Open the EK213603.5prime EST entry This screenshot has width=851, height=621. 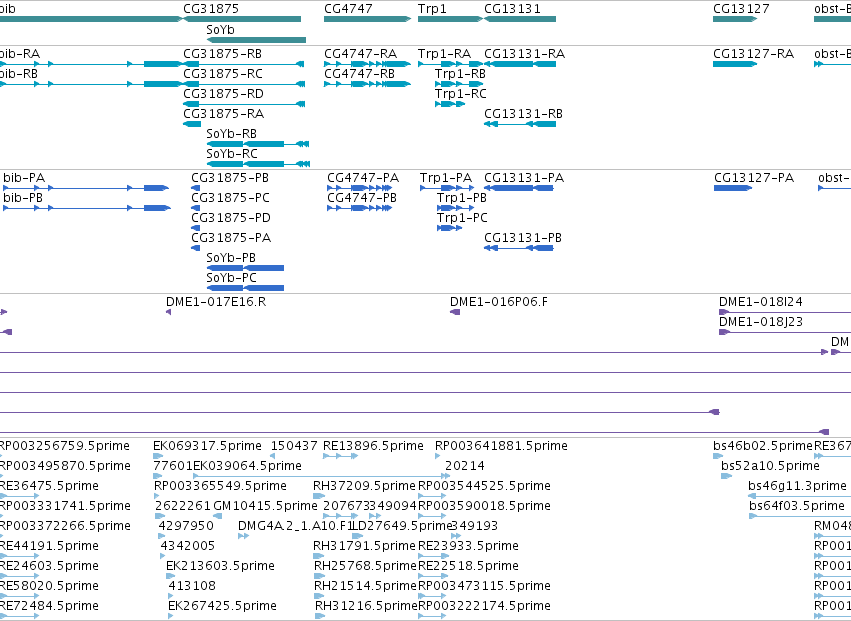click(220, 566)
